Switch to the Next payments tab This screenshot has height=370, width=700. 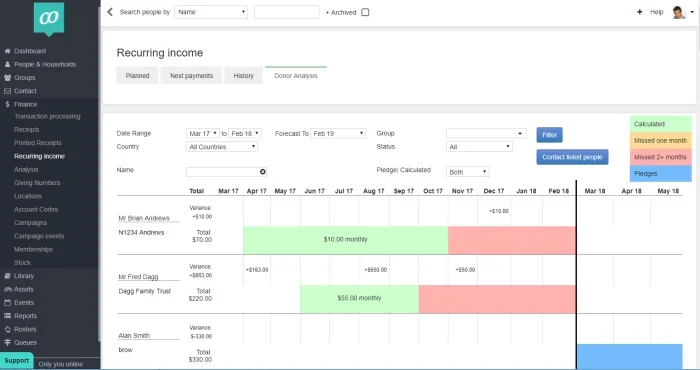[x=192, y=76]
